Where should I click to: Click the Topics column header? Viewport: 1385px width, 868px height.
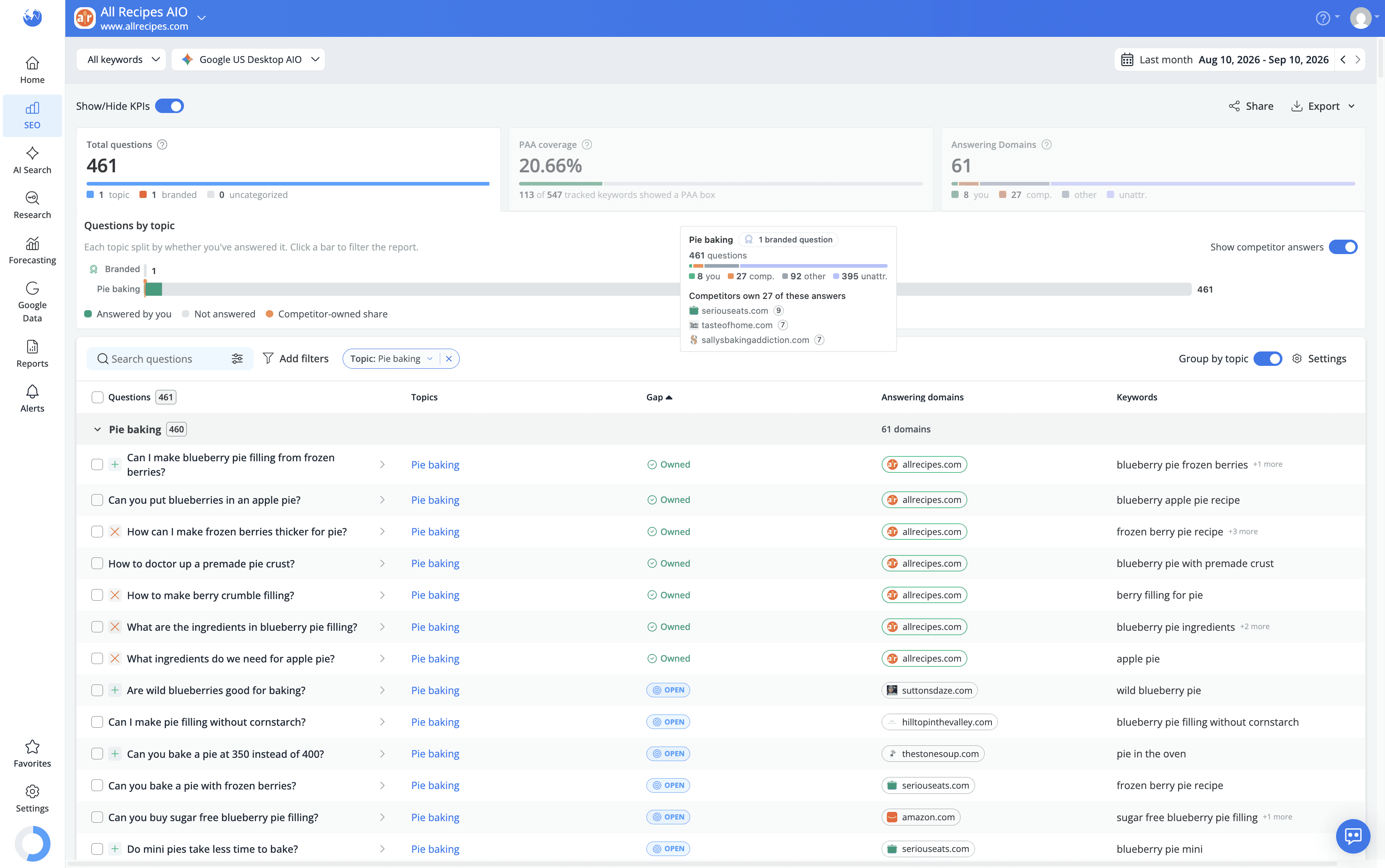point(424,397)
